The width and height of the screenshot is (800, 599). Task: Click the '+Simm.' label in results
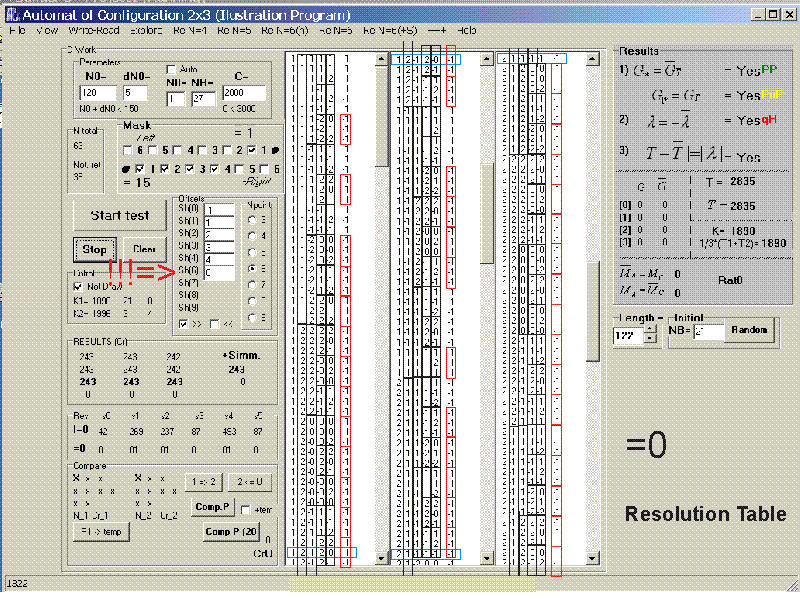[241, 355]
